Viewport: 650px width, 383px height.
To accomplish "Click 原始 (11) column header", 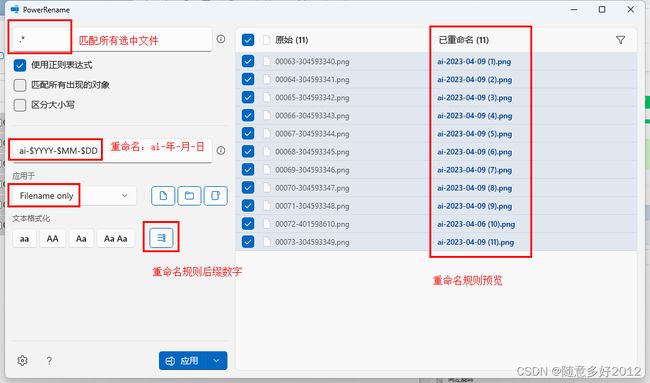I will (x=291, y=40).
